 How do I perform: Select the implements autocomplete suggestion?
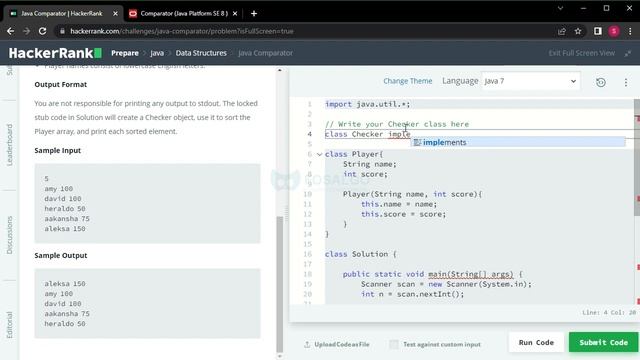coord(518,142)
